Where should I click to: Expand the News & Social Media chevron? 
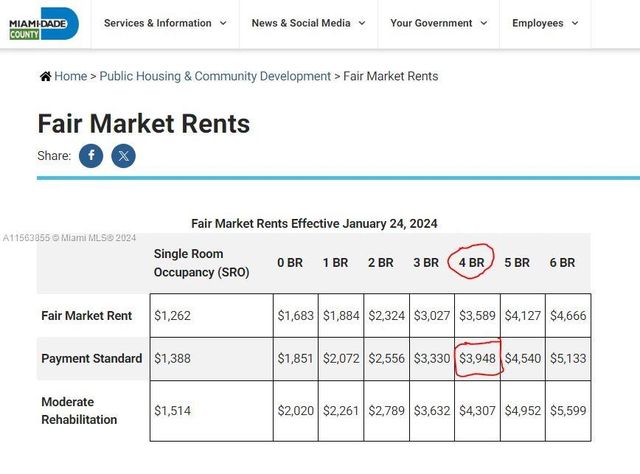click(x=361, y=23)
